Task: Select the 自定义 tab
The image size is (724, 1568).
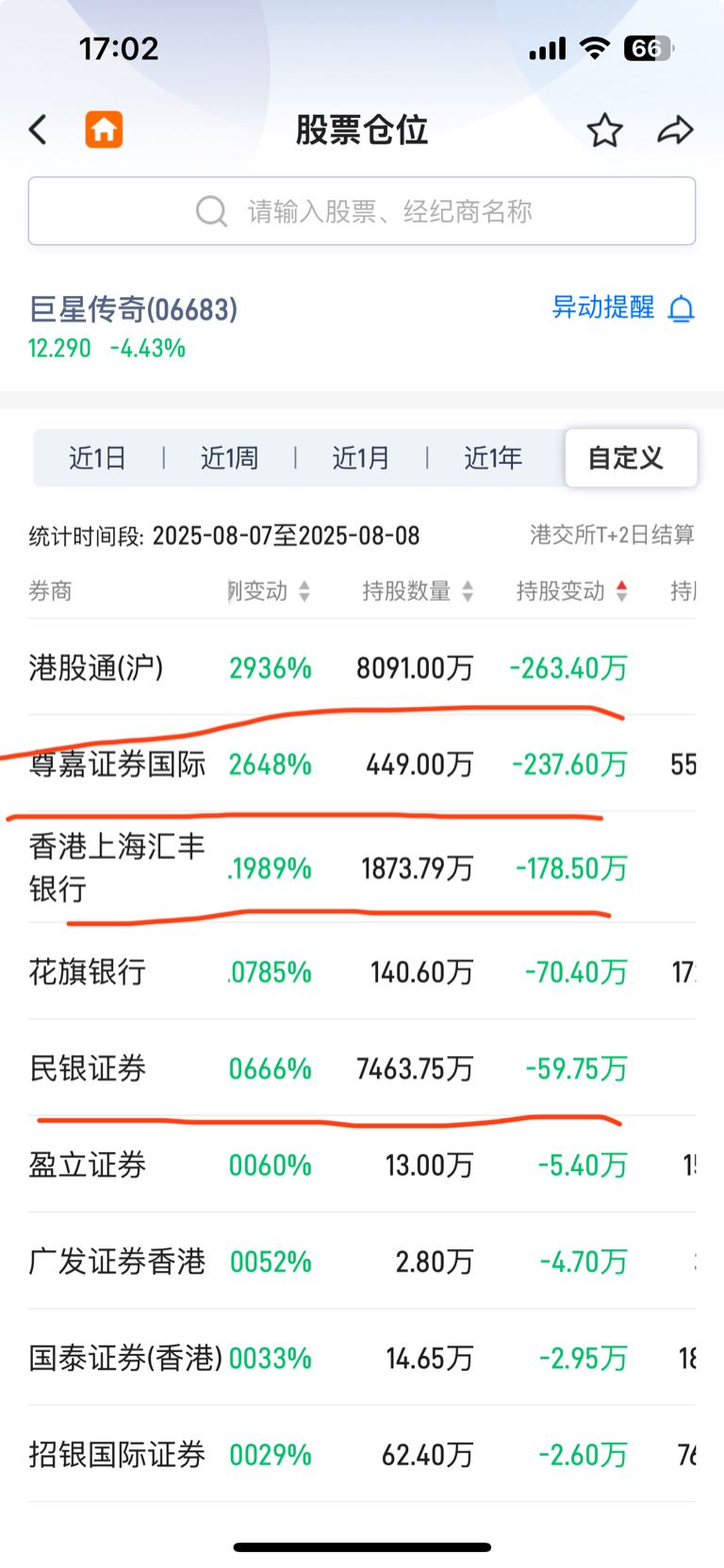Action: (631, 458)
